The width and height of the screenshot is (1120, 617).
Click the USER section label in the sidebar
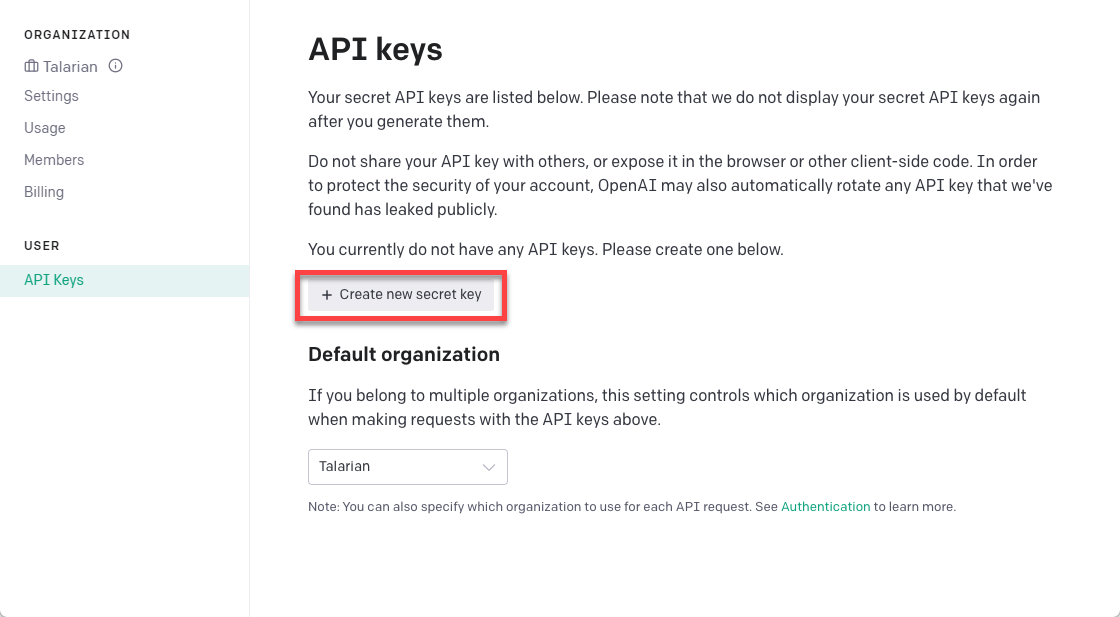[x=42, y=246]
